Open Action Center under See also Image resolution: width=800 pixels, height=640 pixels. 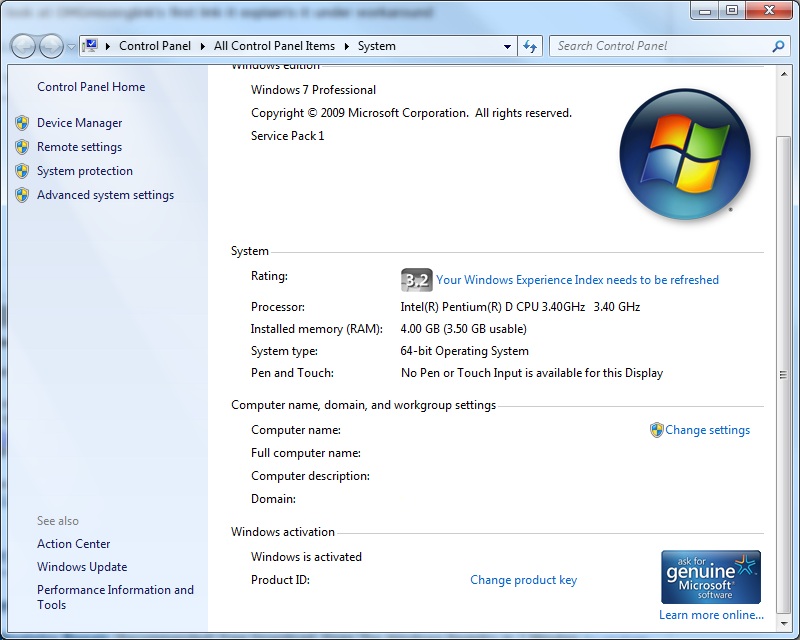[x=73, y=544]
